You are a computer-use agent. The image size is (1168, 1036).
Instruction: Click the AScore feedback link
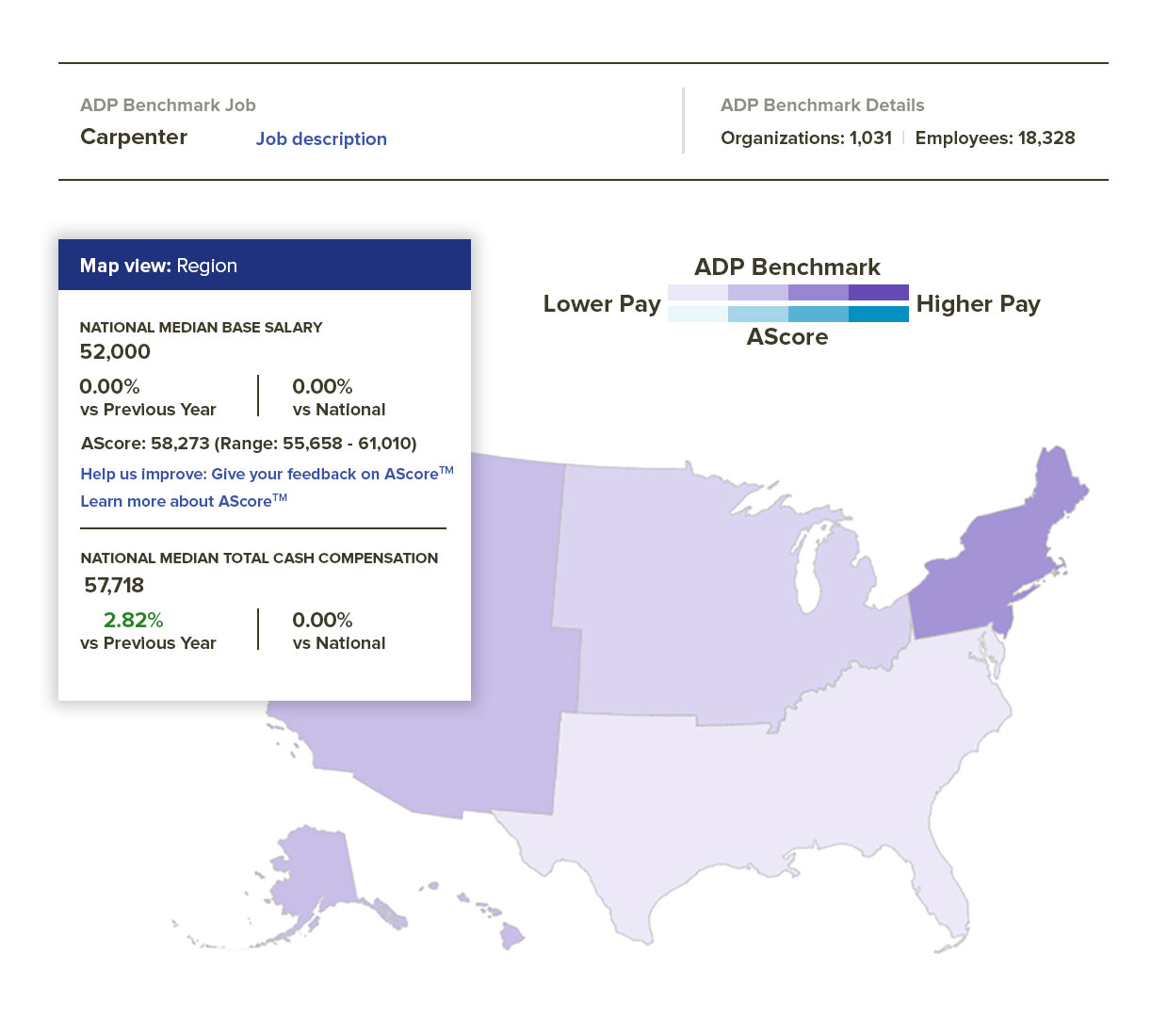coord(264,474)
